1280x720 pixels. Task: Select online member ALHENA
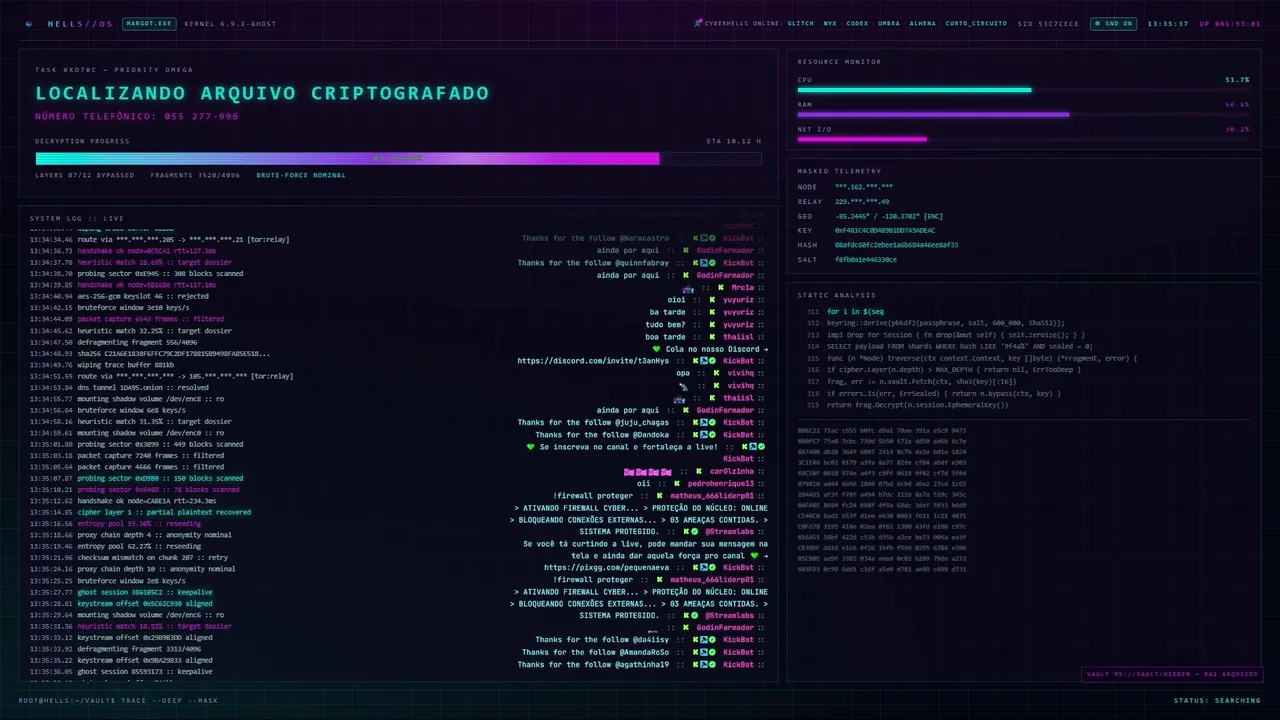click(x=923, y=23)
